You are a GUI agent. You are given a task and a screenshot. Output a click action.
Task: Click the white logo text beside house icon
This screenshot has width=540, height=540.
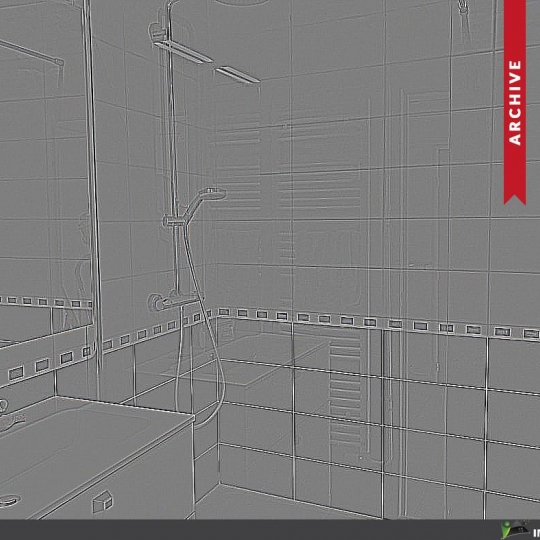[x=537, y=532]
